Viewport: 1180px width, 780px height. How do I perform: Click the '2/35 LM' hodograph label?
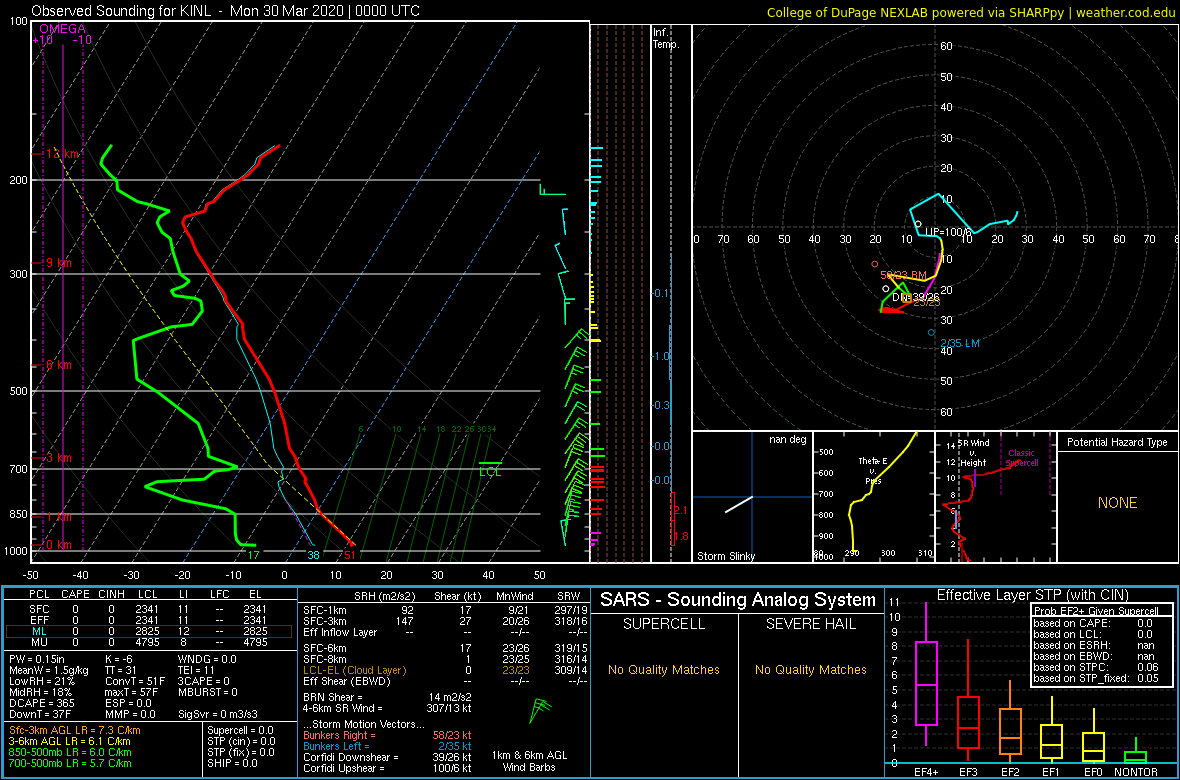pyautogui.click(x=960, y=343)
